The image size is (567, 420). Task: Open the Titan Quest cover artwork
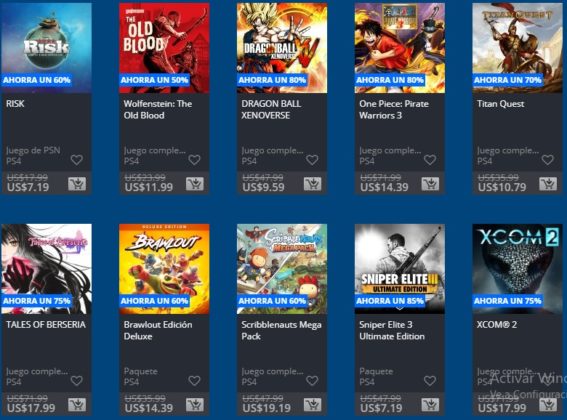pyautogui.click(x=517, y=48)
